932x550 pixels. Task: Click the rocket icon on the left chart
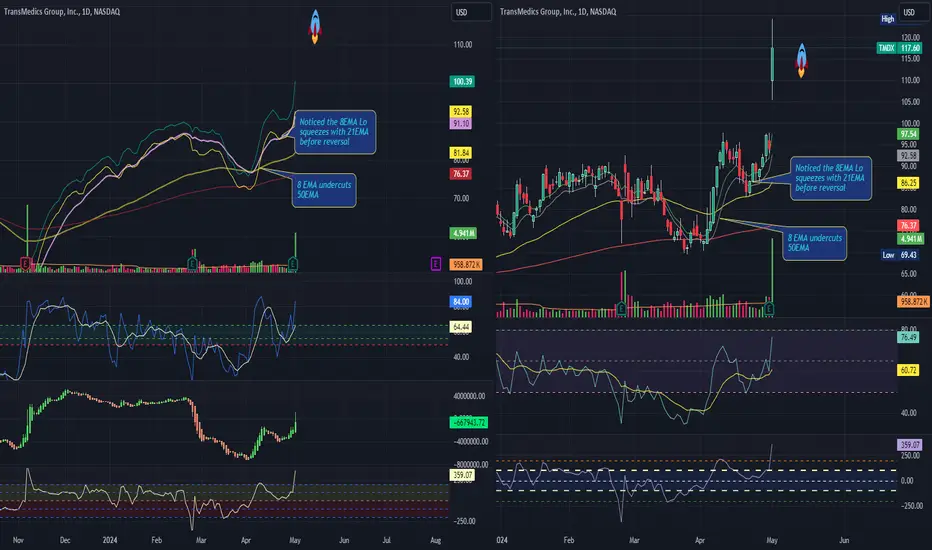[315, 27]
